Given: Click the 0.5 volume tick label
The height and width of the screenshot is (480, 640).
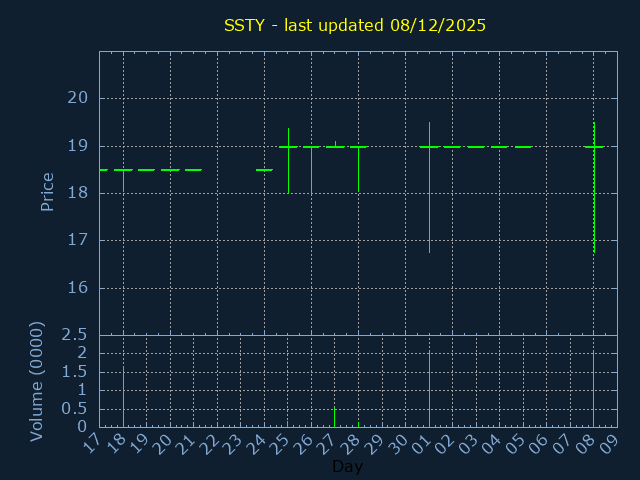Looking at the screenshot, I should coord(74,408).
